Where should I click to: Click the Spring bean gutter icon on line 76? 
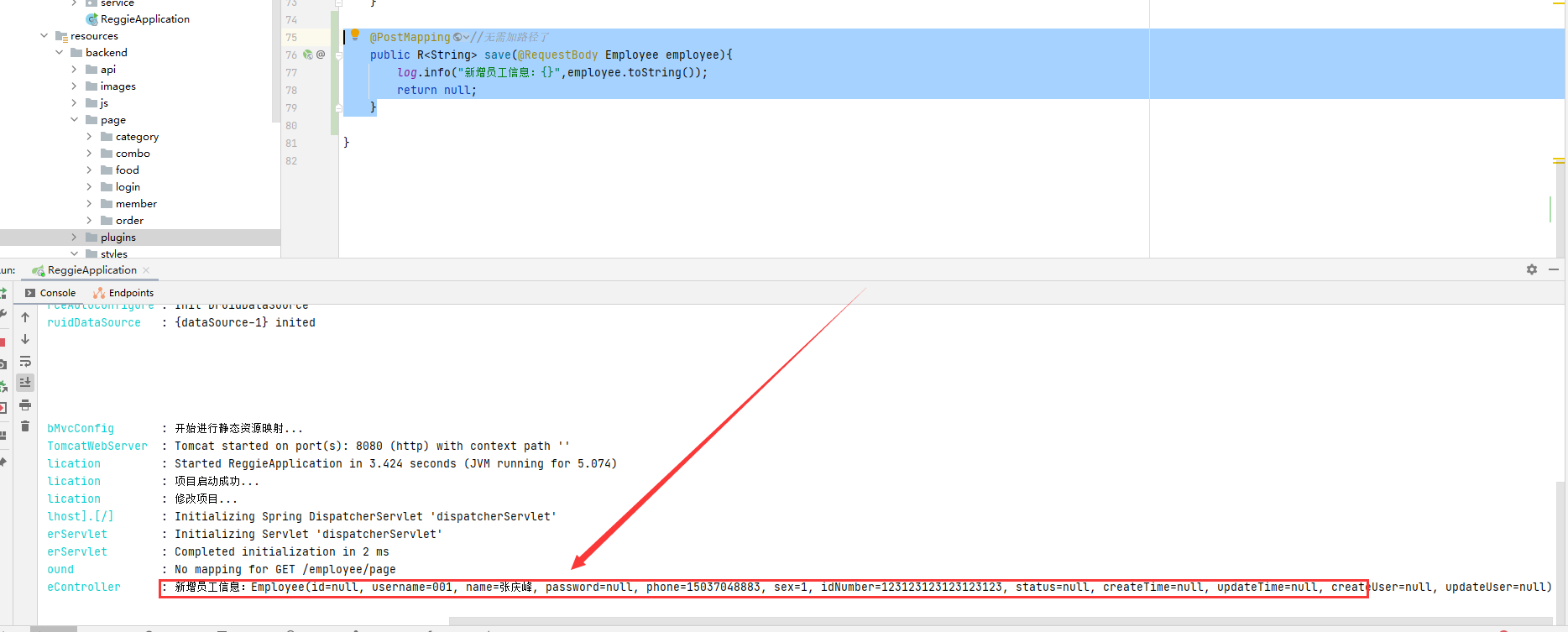308,55
